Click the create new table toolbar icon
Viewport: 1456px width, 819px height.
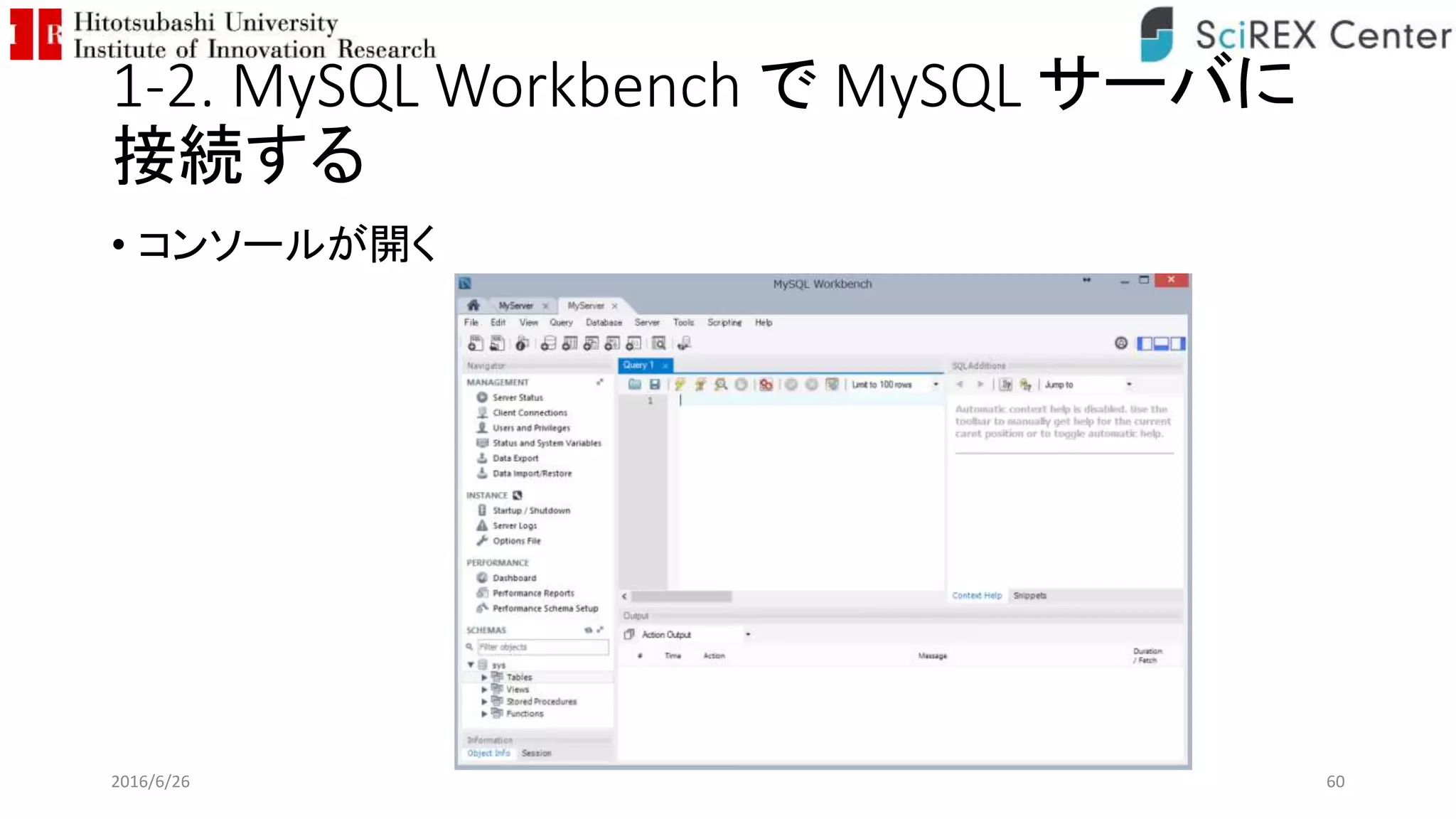click(569, 343)
